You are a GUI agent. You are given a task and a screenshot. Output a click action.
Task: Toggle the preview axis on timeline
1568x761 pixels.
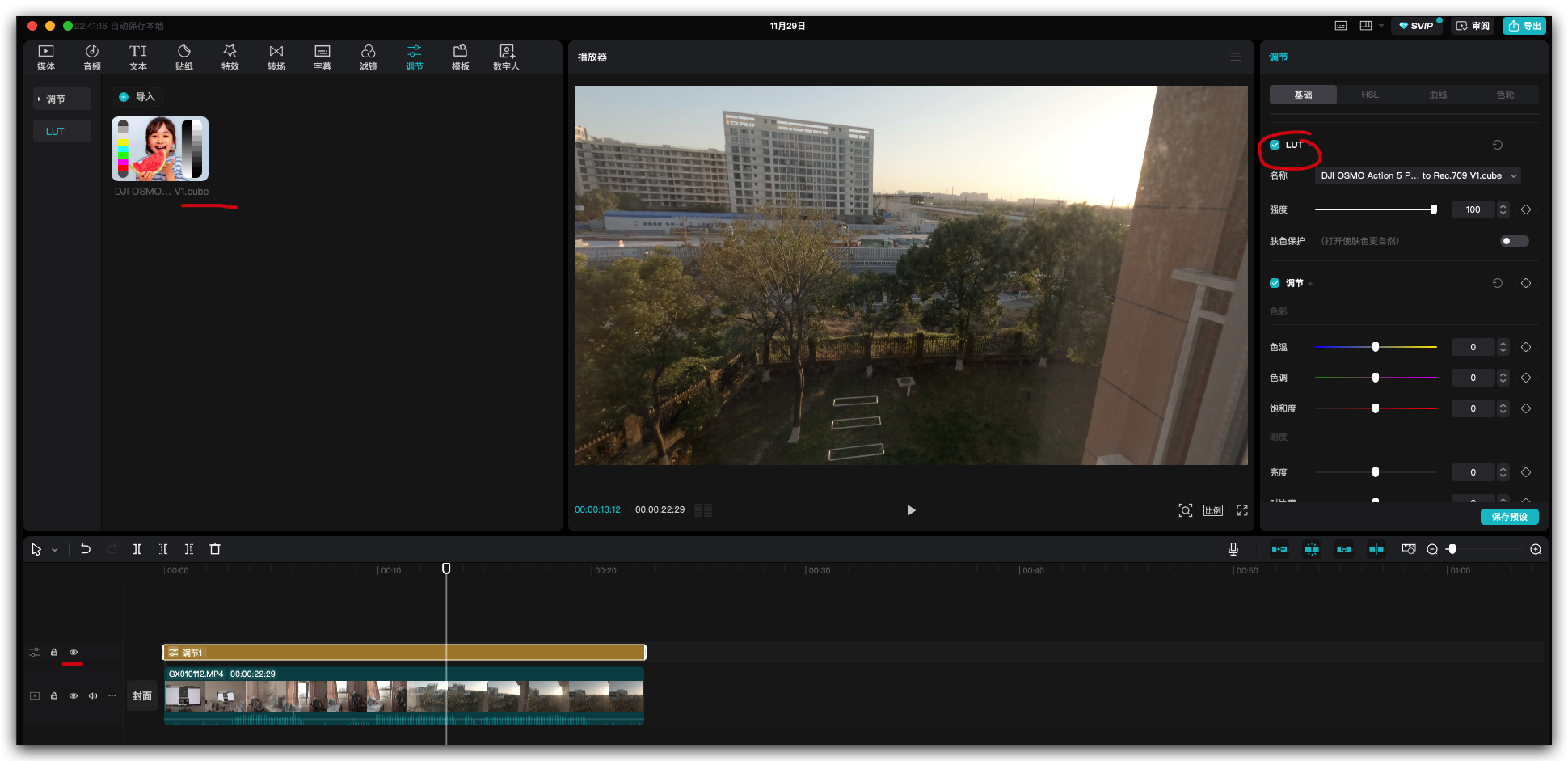[1376, 549]
